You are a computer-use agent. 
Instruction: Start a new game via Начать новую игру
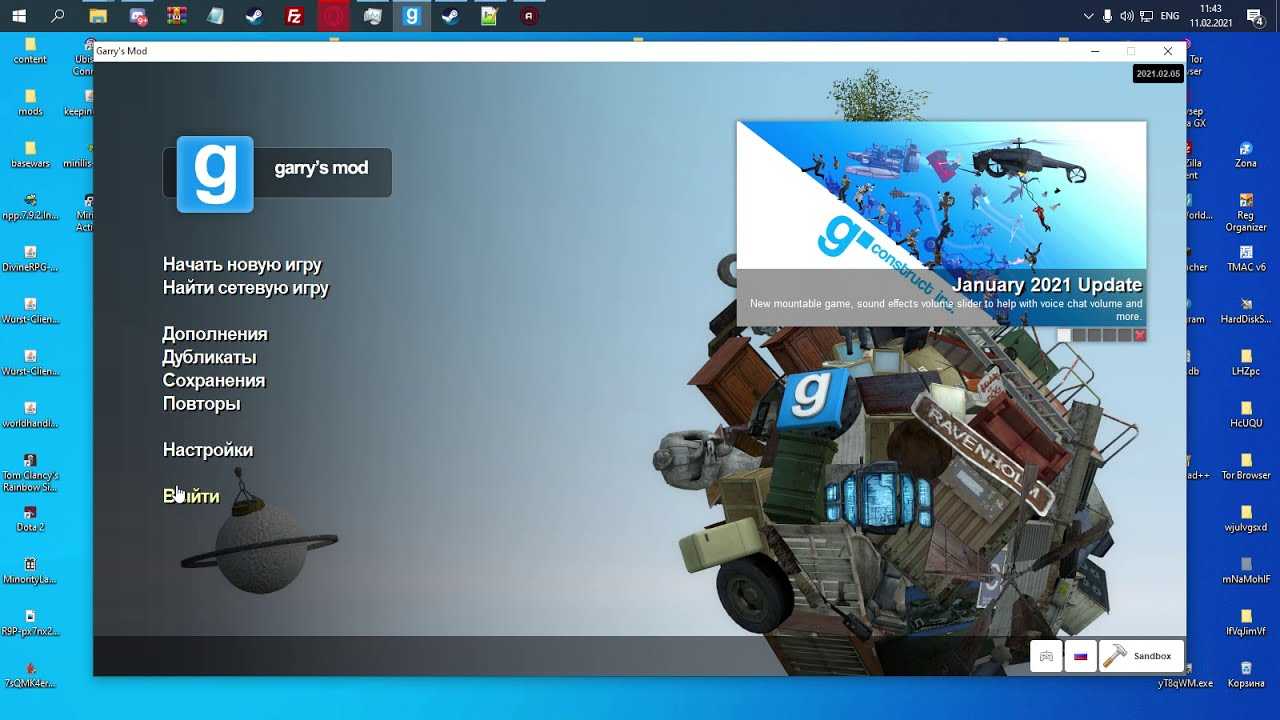click(242, 265)
